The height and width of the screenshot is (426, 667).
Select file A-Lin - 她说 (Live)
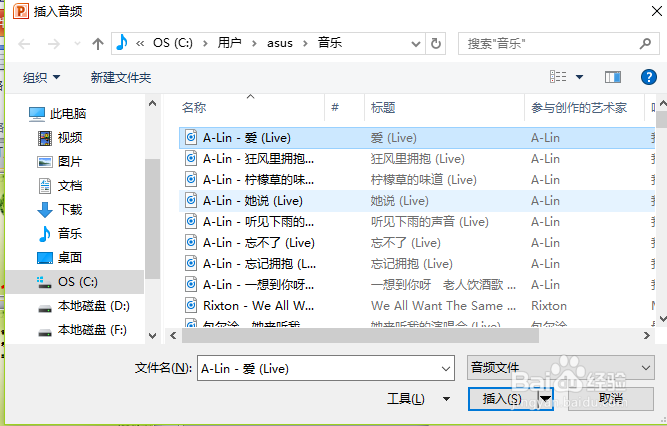click(x=416, y=201)
